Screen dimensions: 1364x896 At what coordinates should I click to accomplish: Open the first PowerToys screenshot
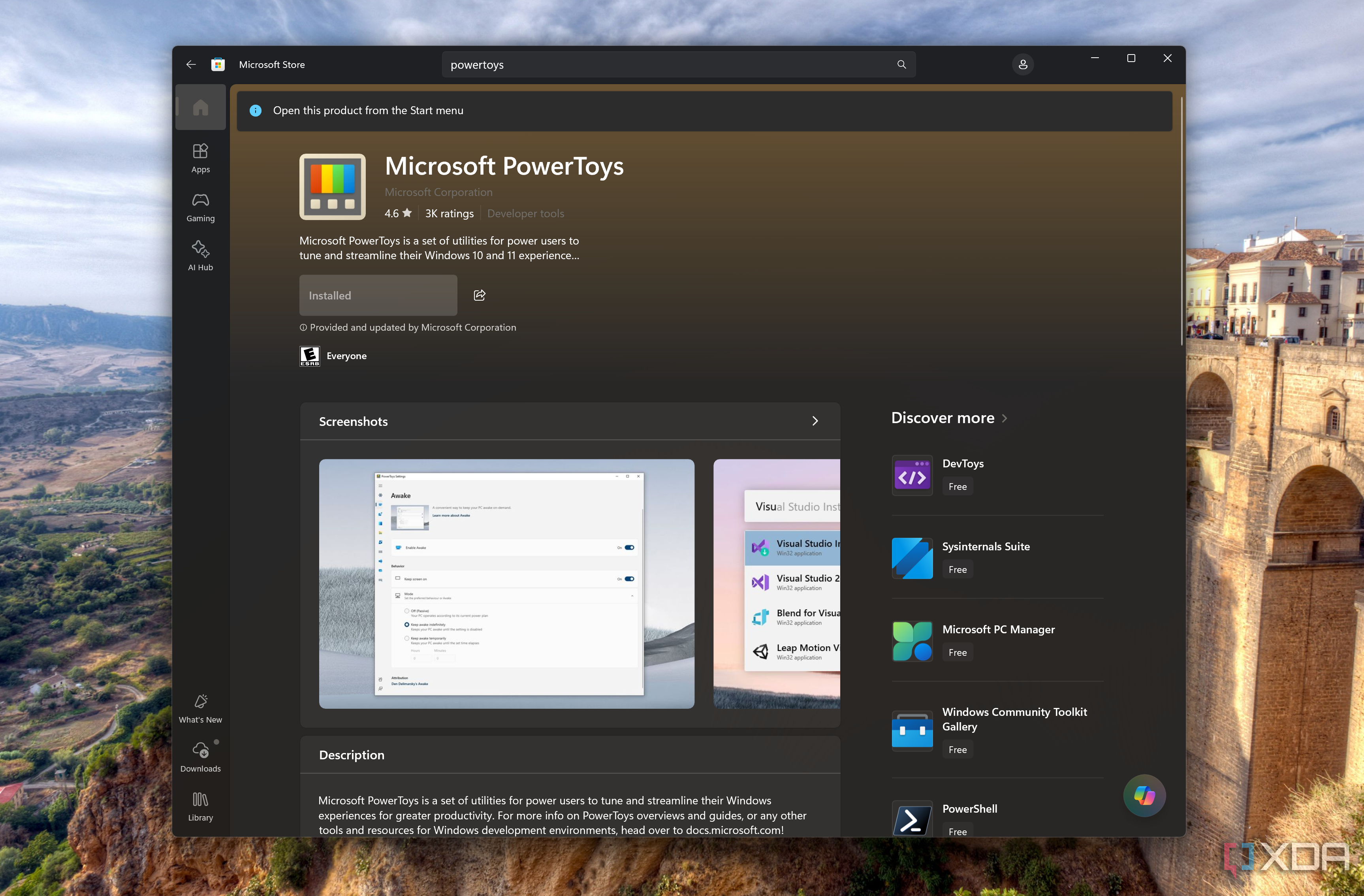click(506, 584)
